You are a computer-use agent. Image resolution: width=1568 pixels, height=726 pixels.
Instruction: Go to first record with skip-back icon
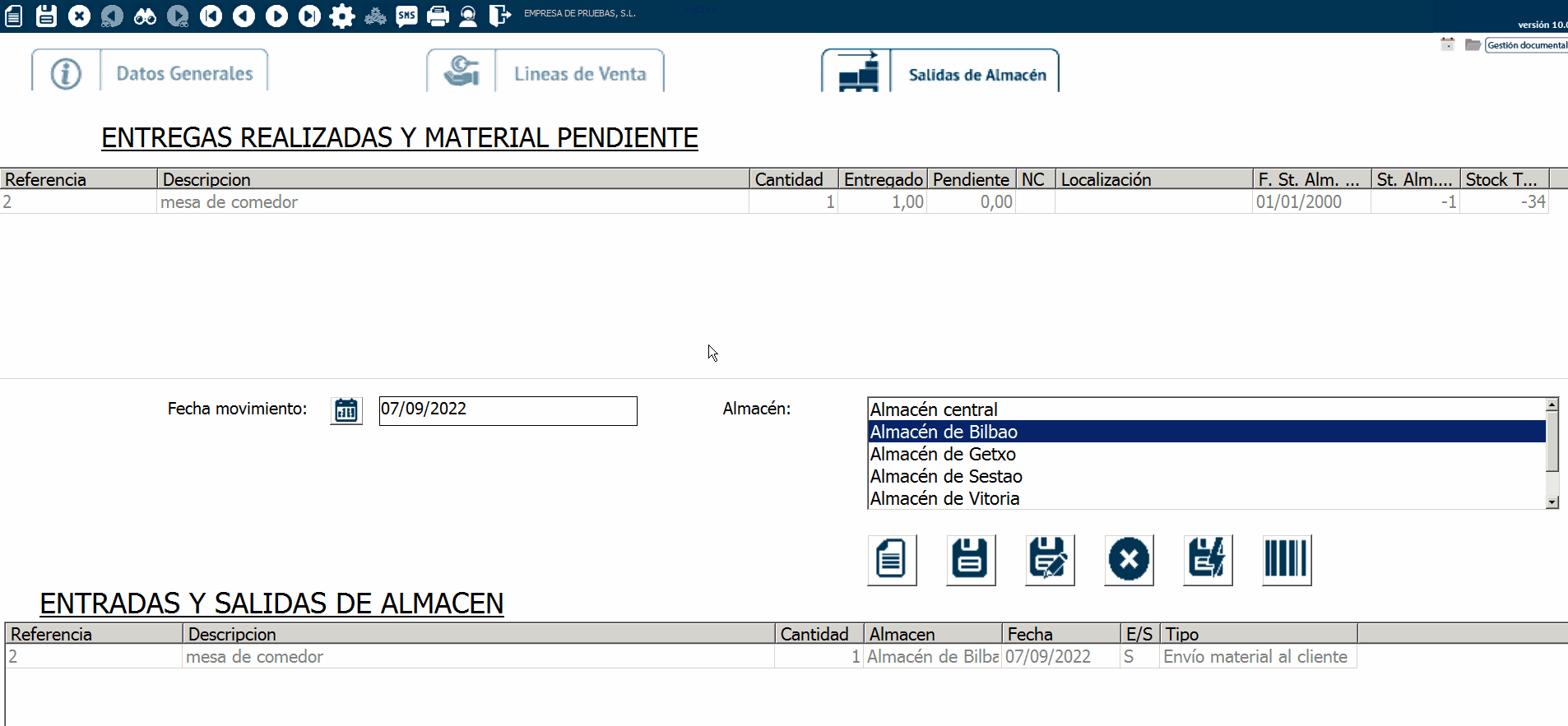pos(211,16)
